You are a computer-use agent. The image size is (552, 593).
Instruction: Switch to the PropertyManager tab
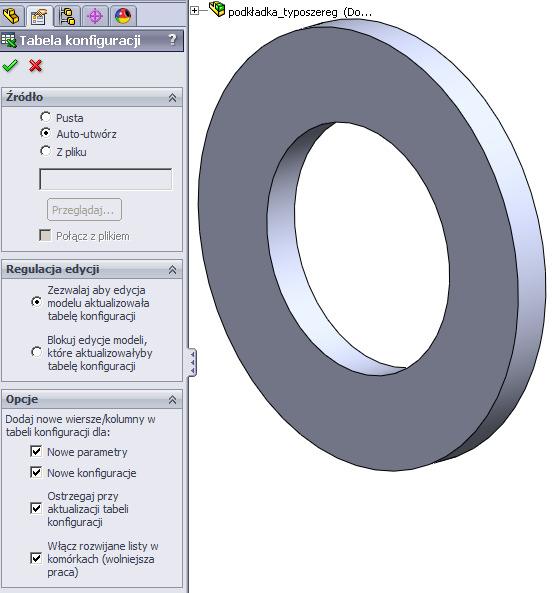pos(39,16)
